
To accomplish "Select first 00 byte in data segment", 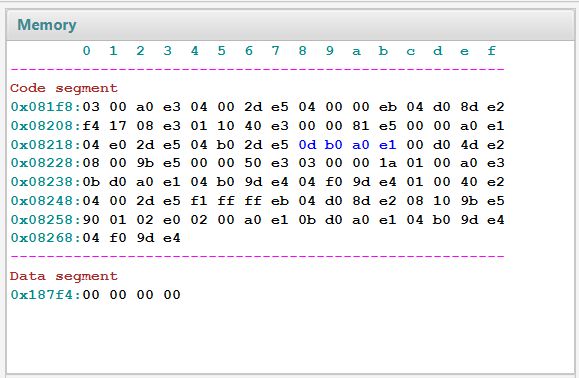I will tap(91, 295).
